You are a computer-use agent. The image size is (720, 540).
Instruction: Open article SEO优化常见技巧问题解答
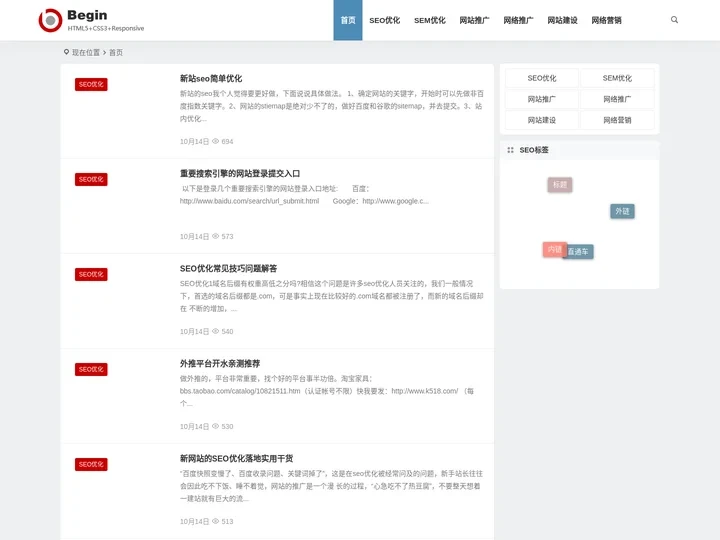[x=228, y=269]
